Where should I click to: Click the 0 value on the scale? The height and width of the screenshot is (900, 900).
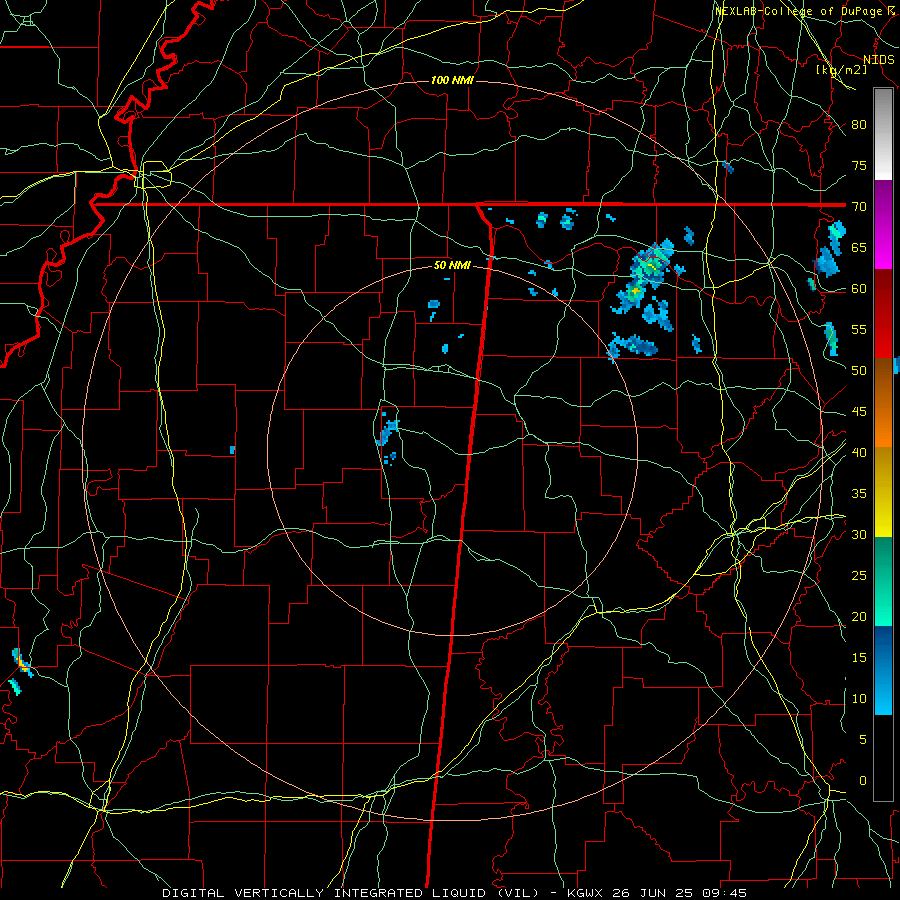(x=863, y=781)
